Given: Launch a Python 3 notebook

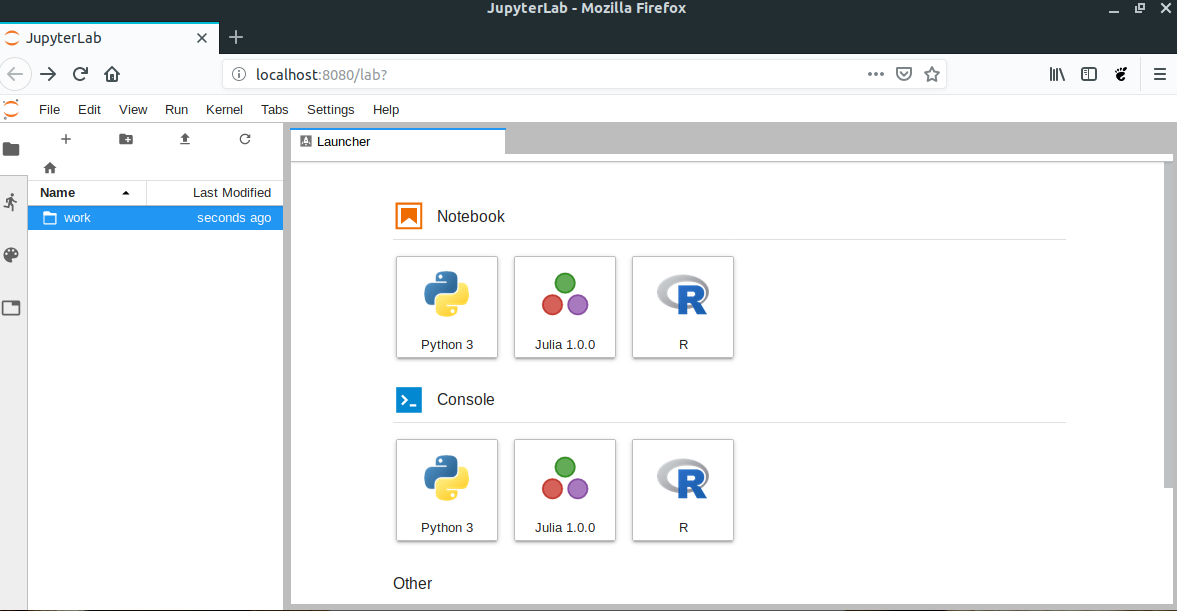Looking at the screenshot, I should coord(447,307).
